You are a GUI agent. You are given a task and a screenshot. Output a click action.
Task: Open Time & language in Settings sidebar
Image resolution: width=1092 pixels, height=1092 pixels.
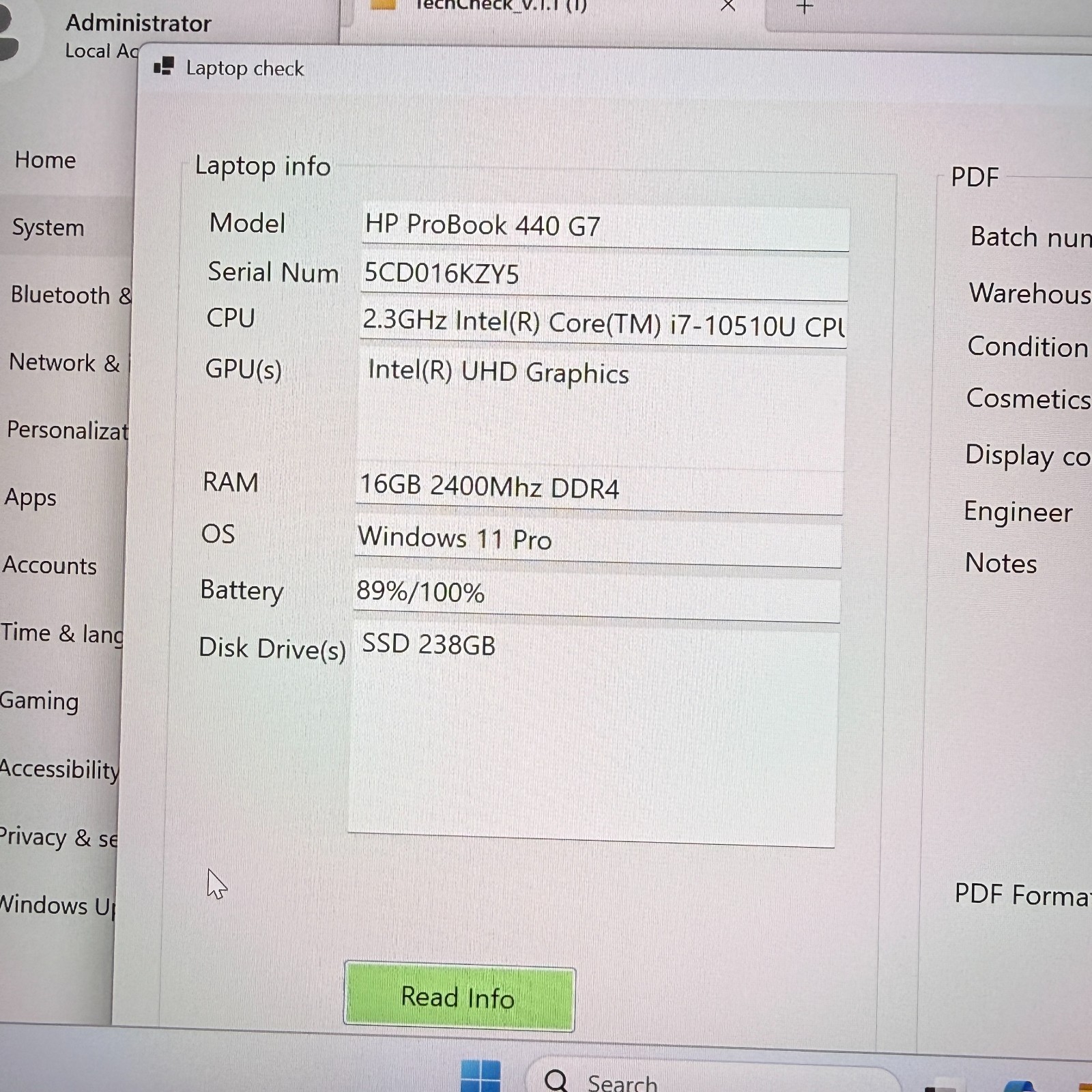(61, 633)
